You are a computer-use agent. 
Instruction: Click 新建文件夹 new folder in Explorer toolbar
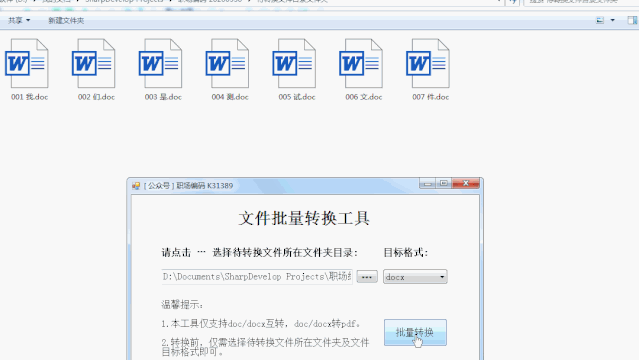66,20
